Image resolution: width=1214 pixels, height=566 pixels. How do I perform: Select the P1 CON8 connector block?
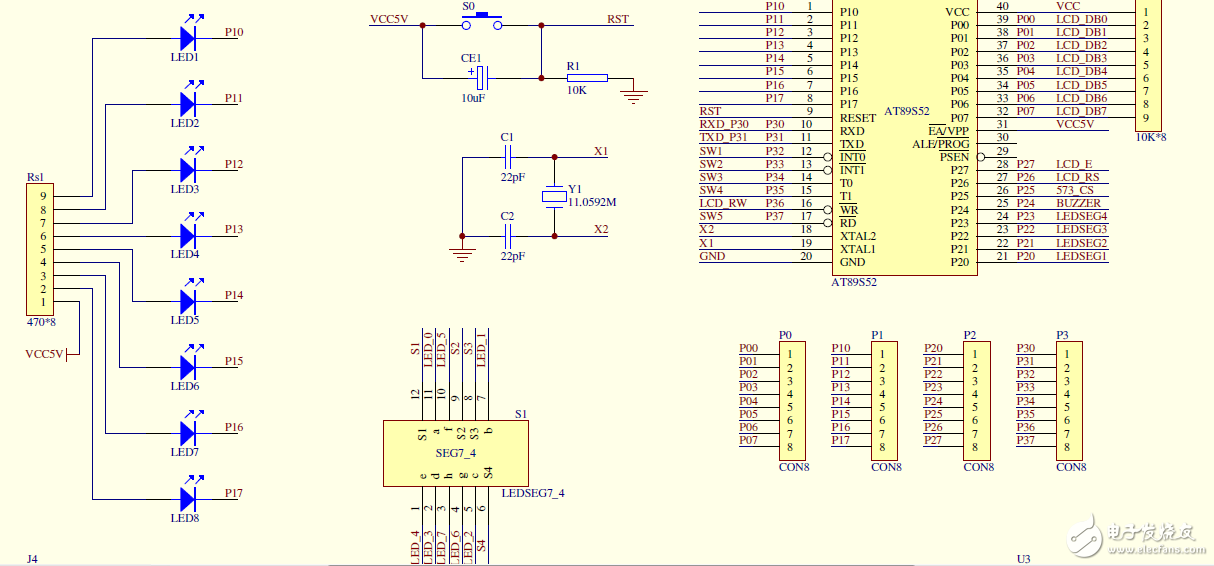pyautogui.click(x=886, y=400)
